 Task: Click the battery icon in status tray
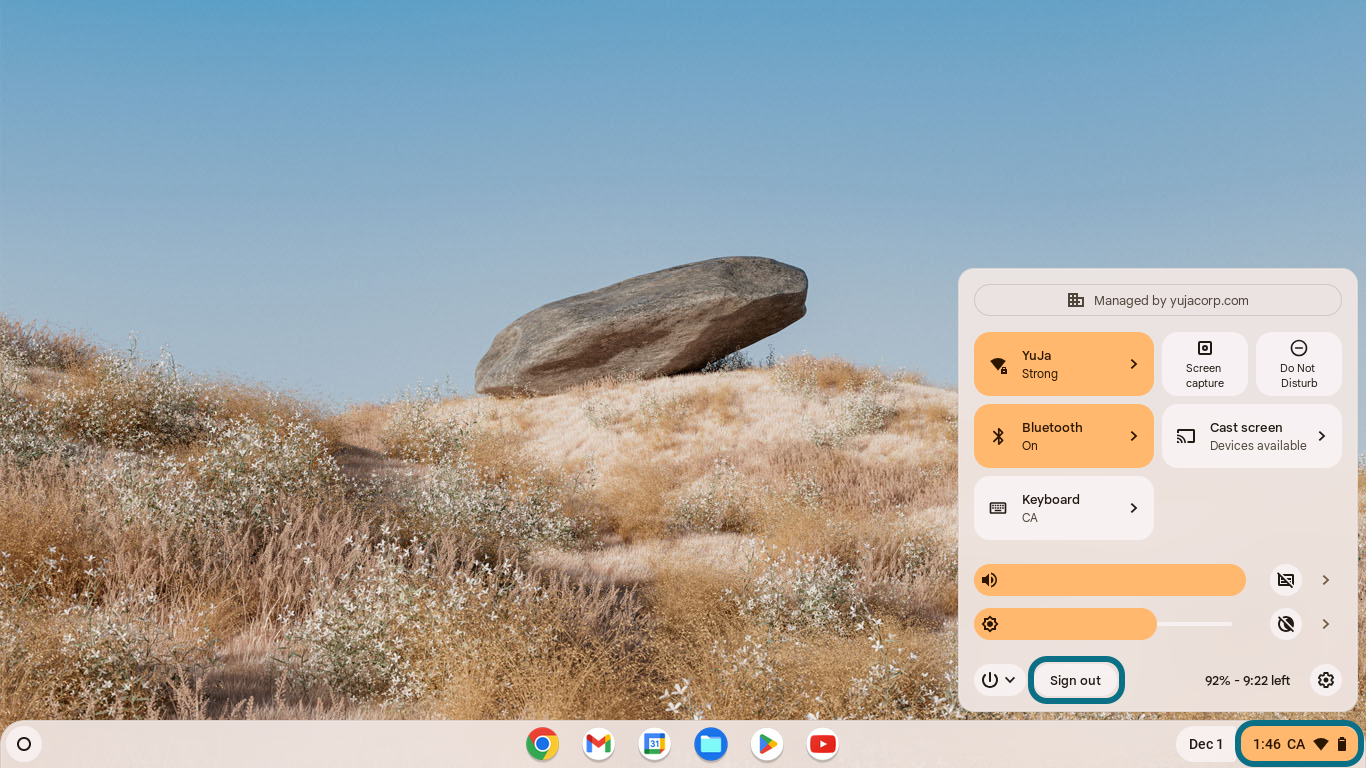pyautogui.click(x=1342, y=744)
